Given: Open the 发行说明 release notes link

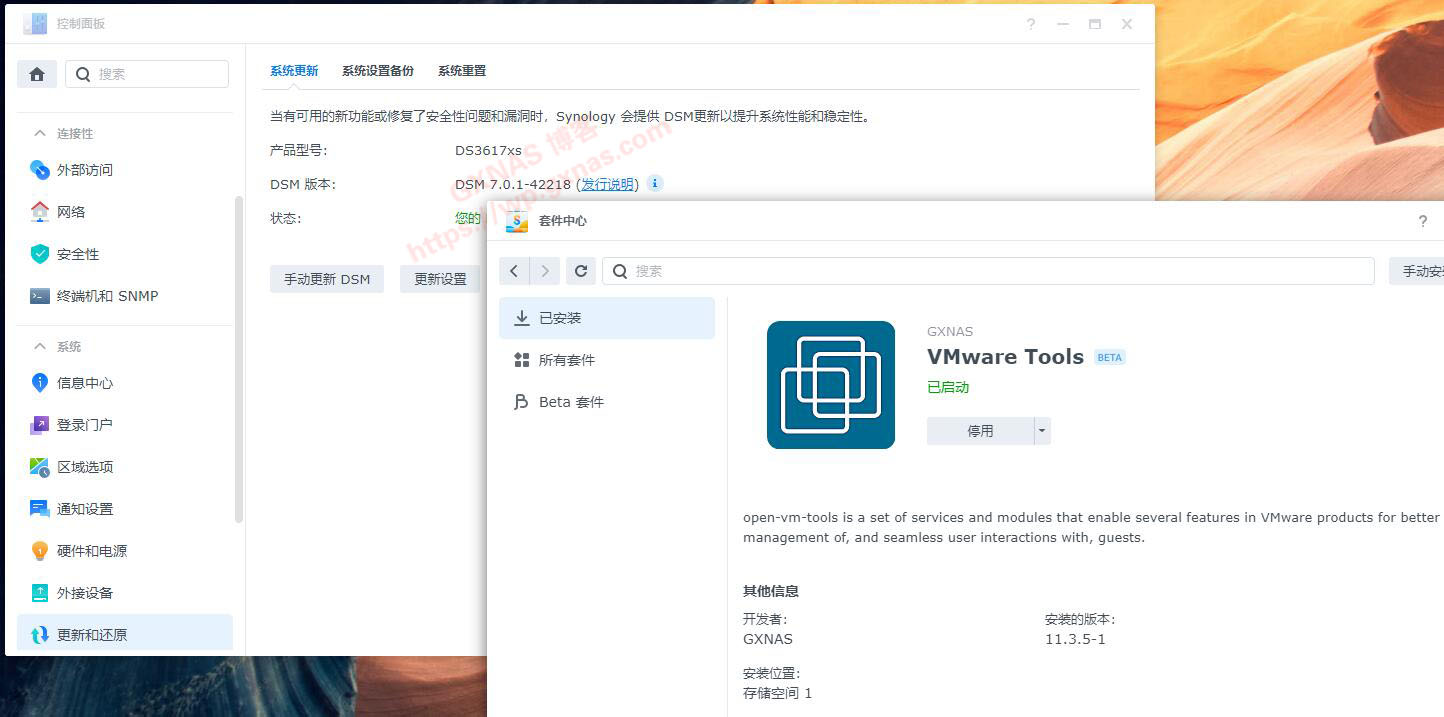Looking at the screenshot, I should (607, 184).
